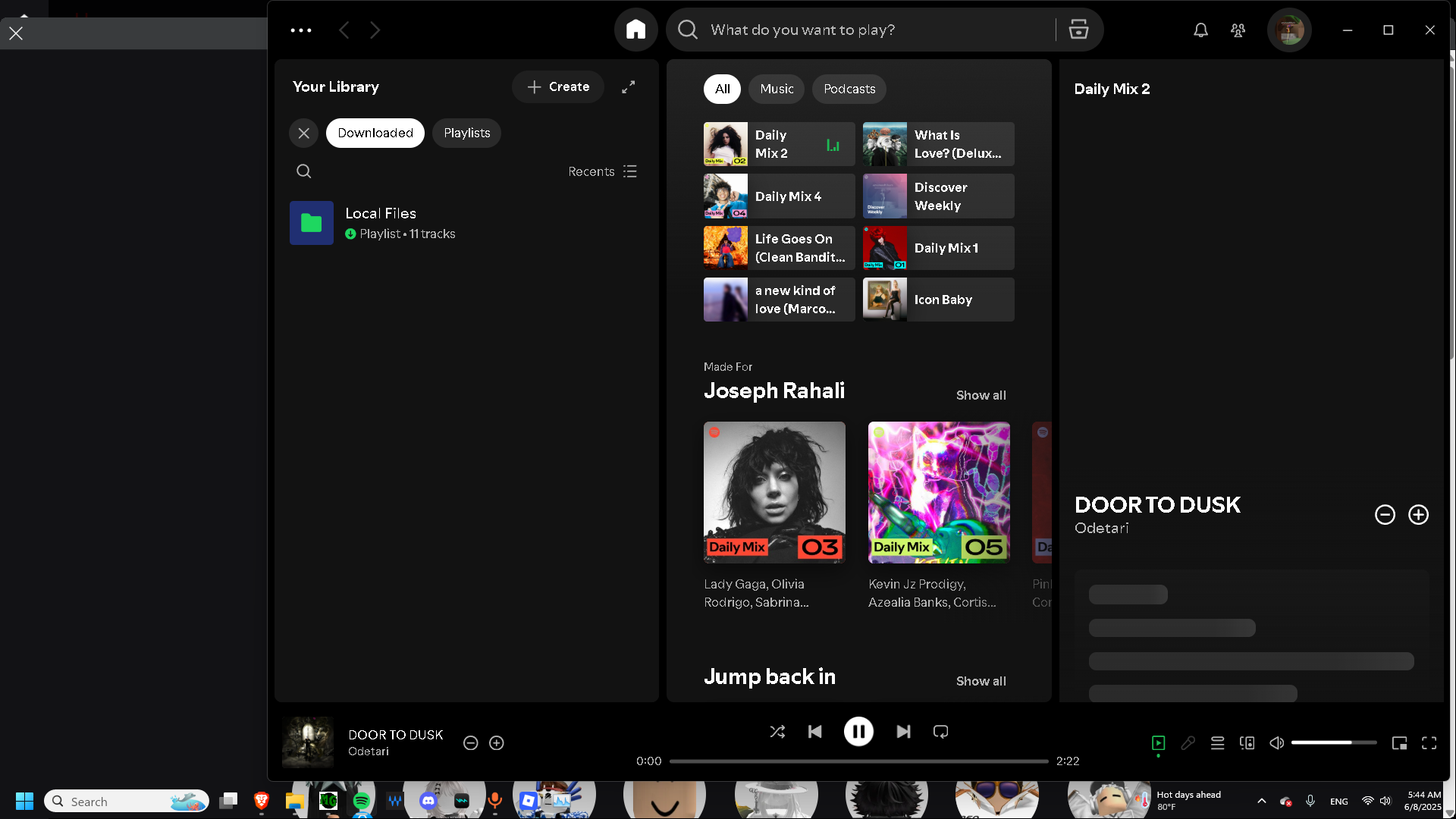Click the now-playing album art thumbnail
The height and width of the screenshot is (819, 1456).
point(308,743)
